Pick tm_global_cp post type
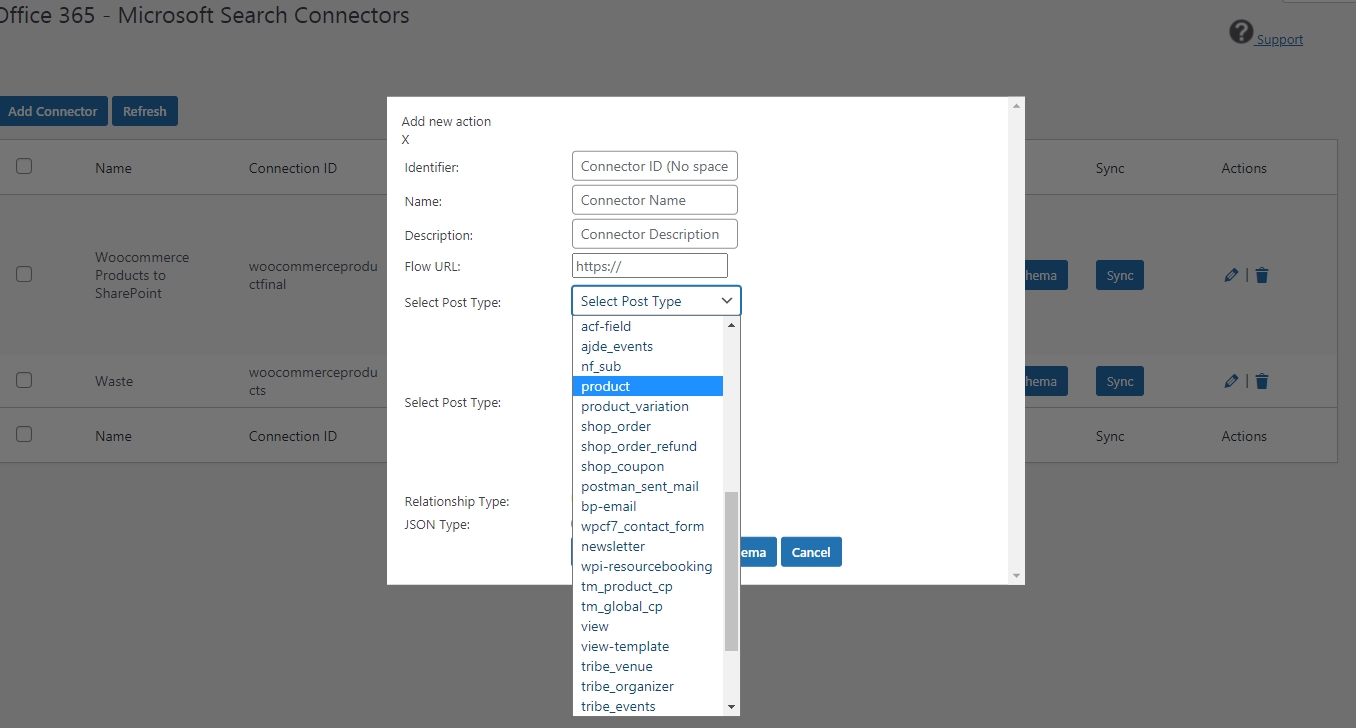This screenshot has width=1356, height=728. 648,606
